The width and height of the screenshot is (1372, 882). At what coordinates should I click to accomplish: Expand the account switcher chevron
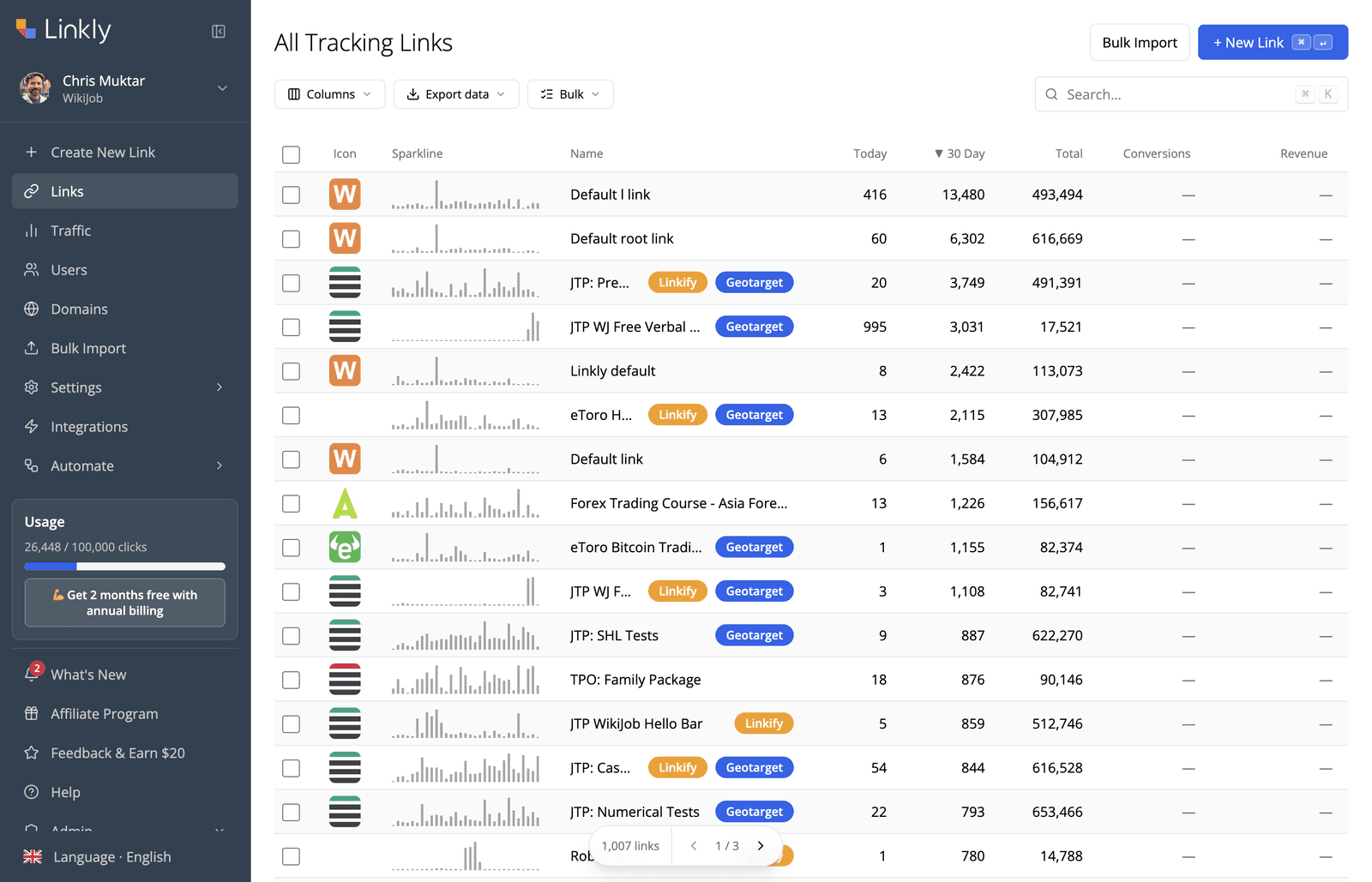222,88
